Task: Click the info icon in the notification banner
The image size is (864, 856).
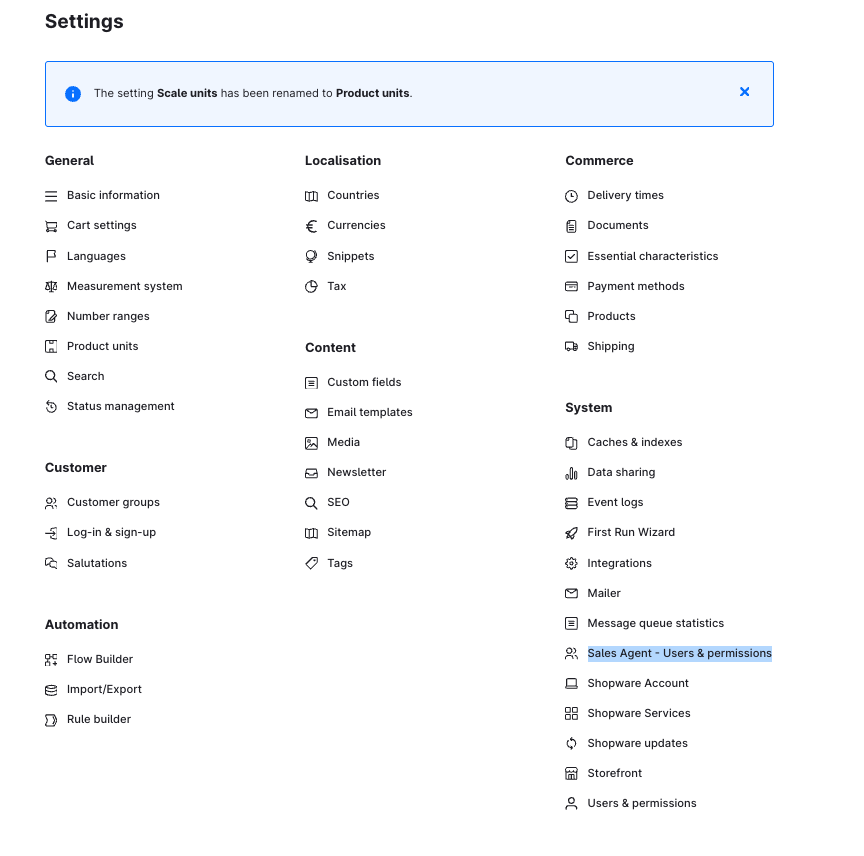Action: (73, 94)
